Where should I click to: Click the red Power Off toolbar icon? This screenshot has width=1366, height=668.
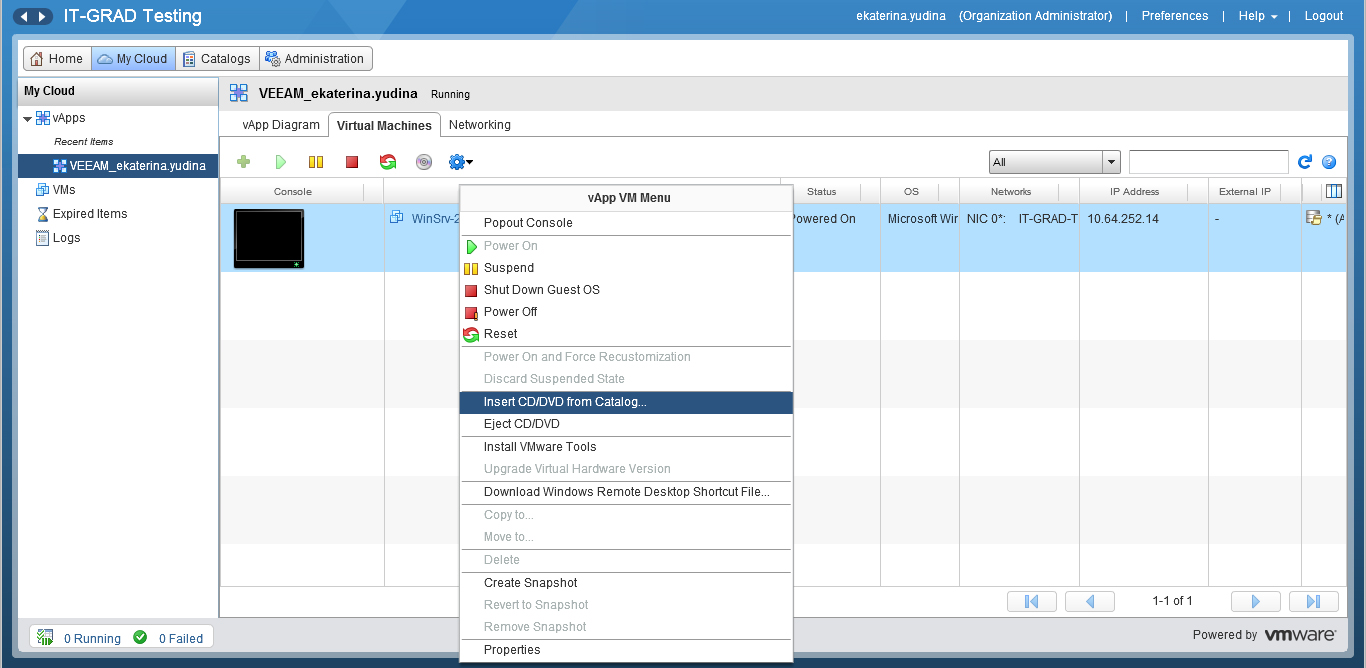(x=351, y=162)
